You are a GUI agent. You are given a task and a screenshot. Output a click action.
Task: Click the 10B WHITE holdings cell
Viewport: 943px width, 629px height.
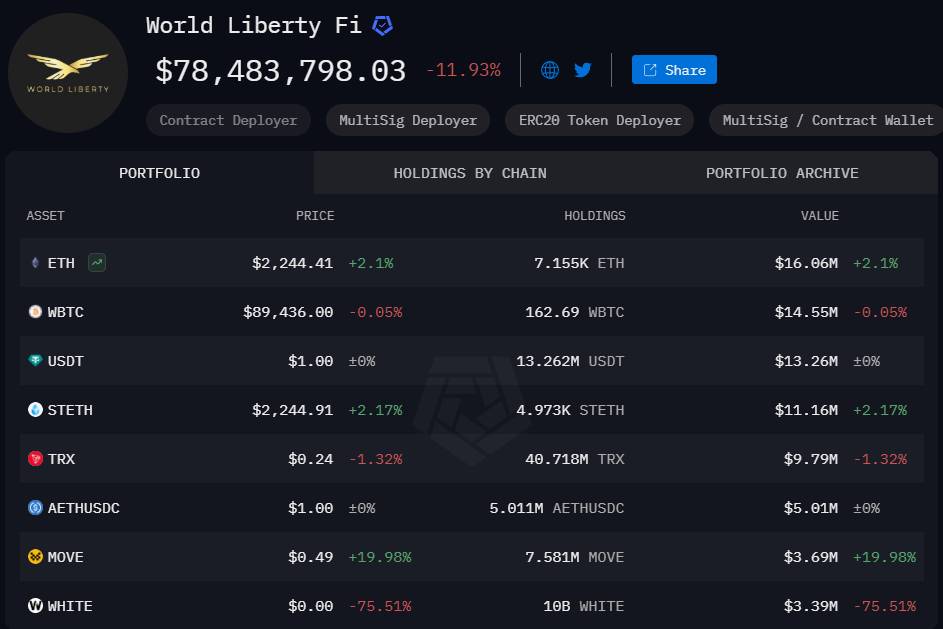click(x=584, y=606)
